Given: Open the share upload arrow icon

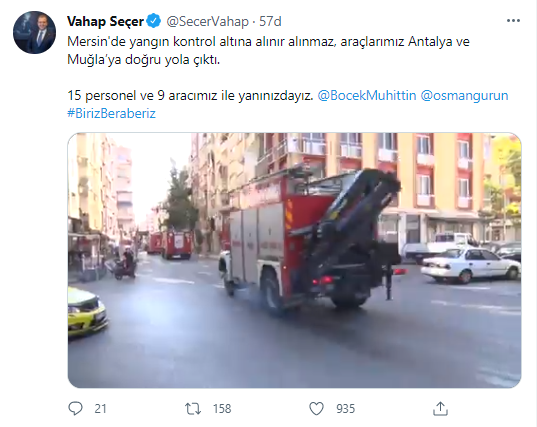Looking at the screenshot, I should [x=440, y=409].
